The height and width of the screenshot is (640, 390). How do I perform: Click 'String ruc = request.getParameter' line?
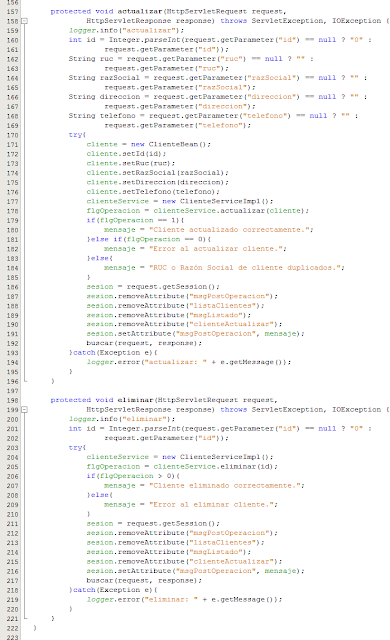(x=191, y=59)
